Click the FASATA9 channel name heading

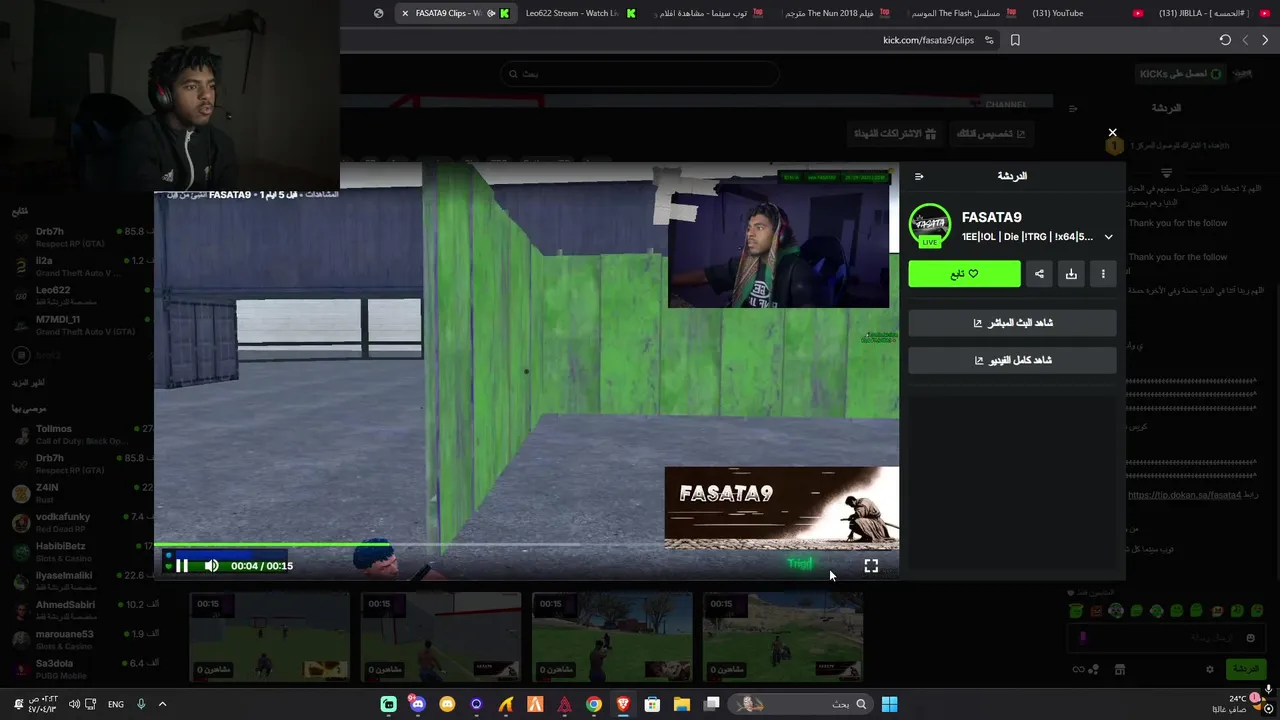click(992, 217)
